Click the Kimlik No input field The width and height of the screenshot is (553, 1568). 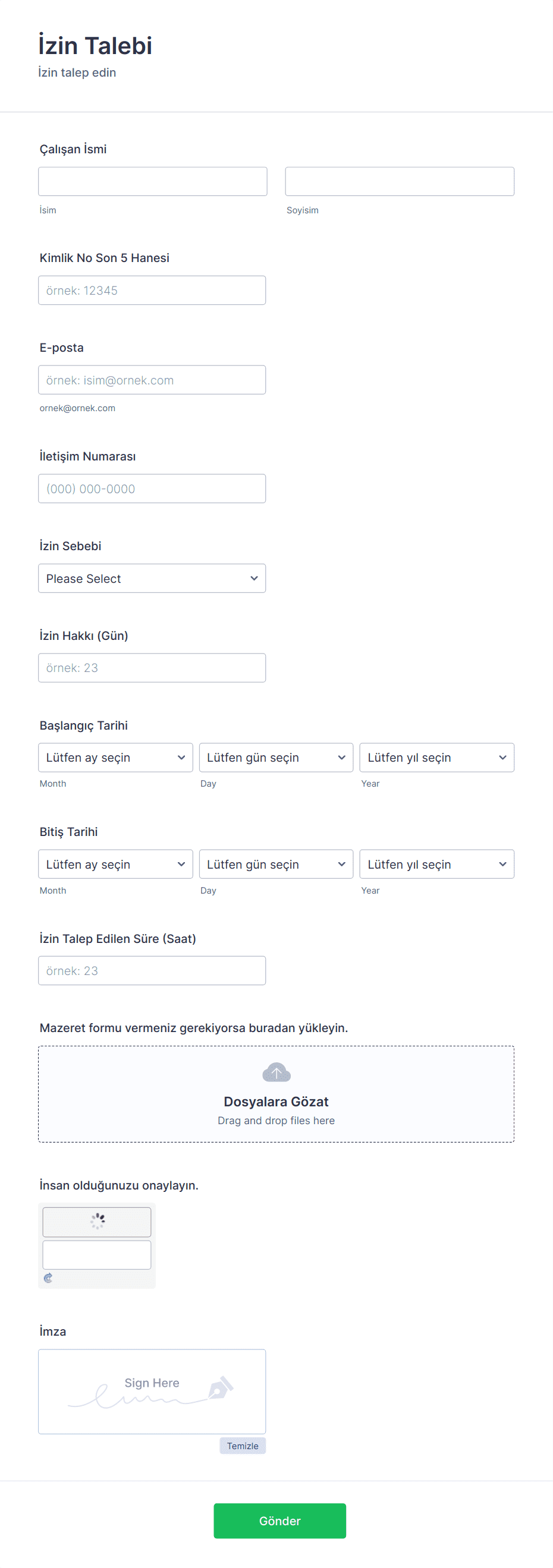click(x=152, y=291)
